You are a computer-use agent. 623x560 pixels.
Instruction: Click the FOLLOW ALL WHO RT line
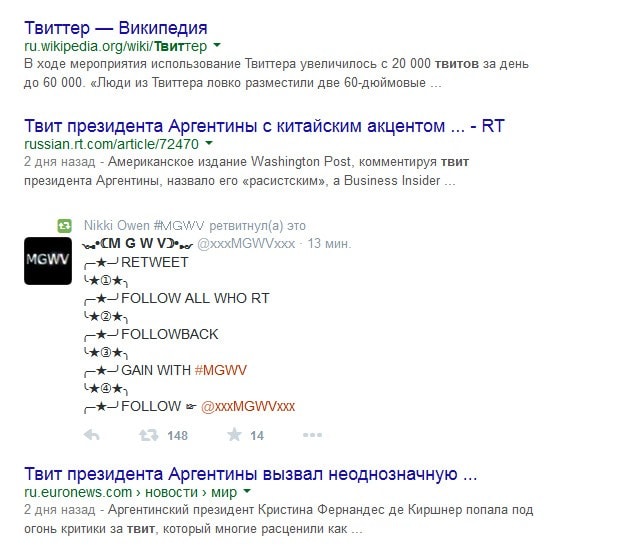pyautogui.click(x=177, y=298)
